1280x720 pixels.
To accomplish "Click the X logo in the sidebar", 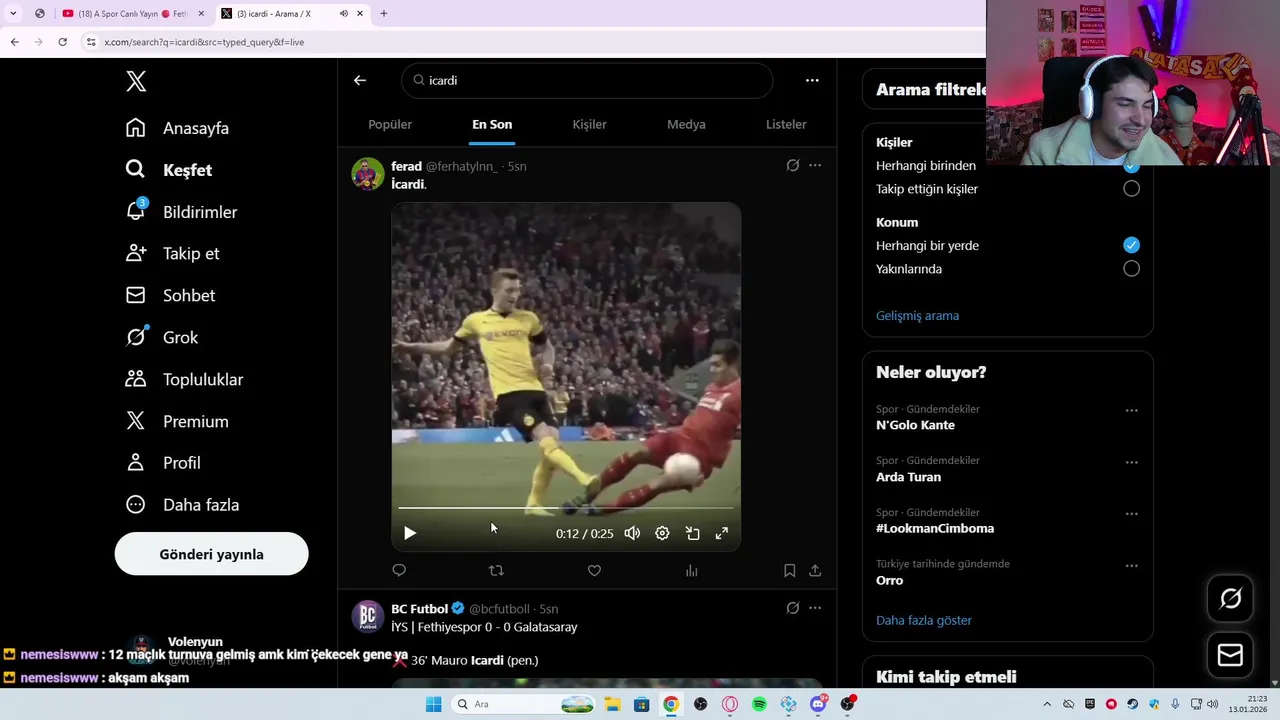I will coord(136,81).
